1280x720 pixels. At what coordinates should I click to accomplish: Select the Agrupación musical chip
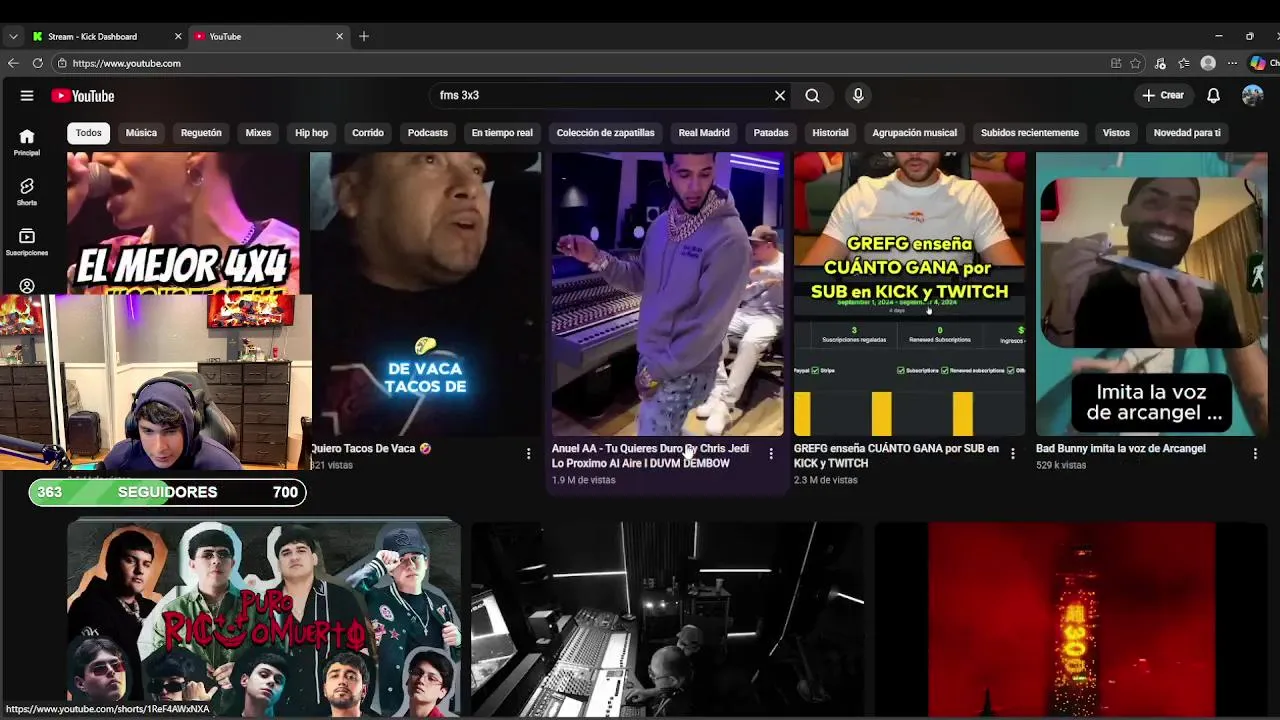point(914,132)
